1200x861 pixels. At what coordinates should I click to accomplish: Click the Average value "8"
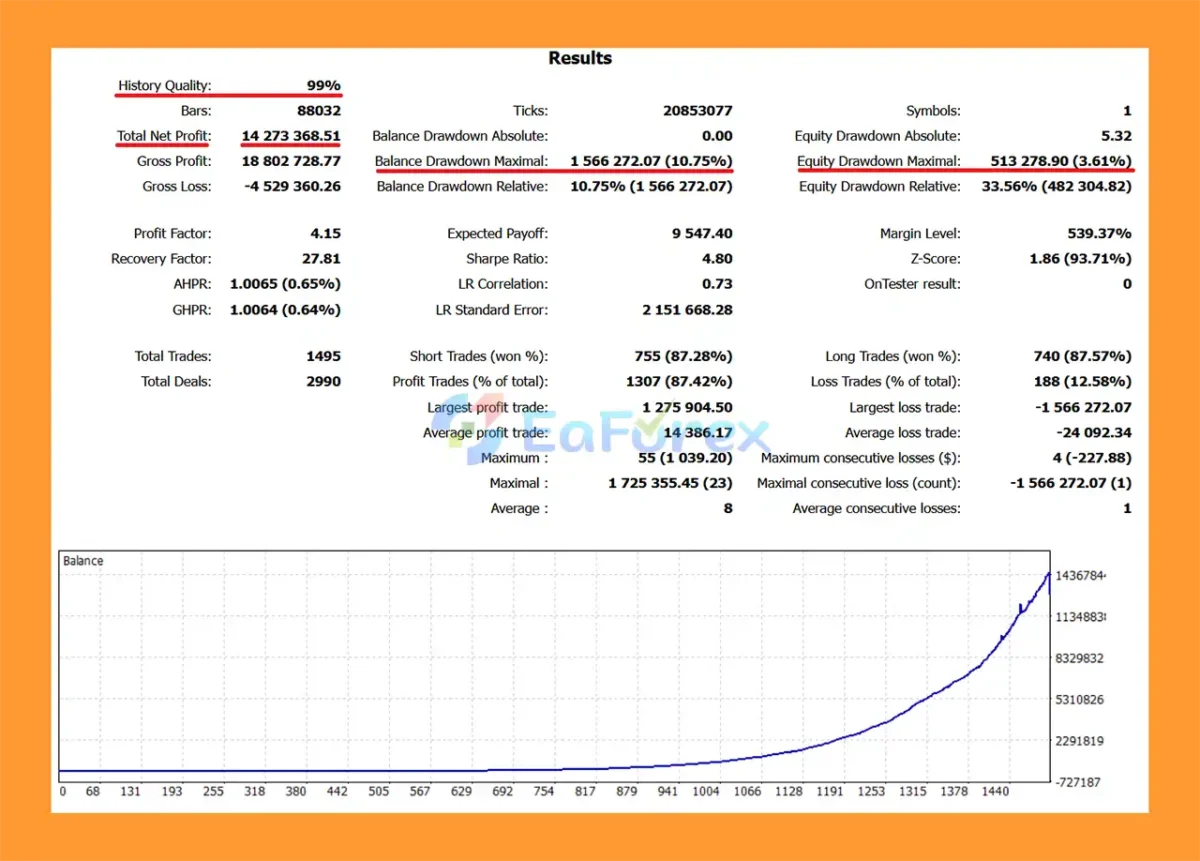click(x=728, y=508)
